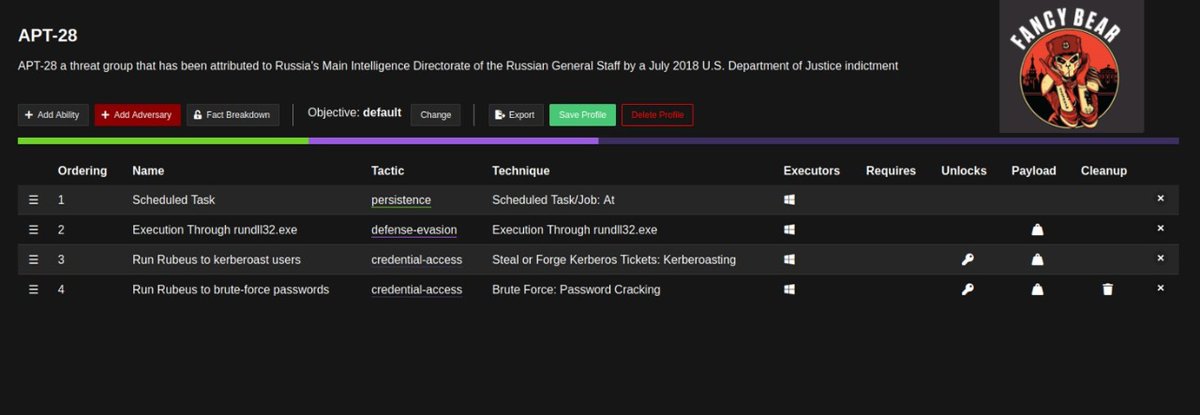
Task: Open the Fact Breakdown
Action: coord(232,115)
